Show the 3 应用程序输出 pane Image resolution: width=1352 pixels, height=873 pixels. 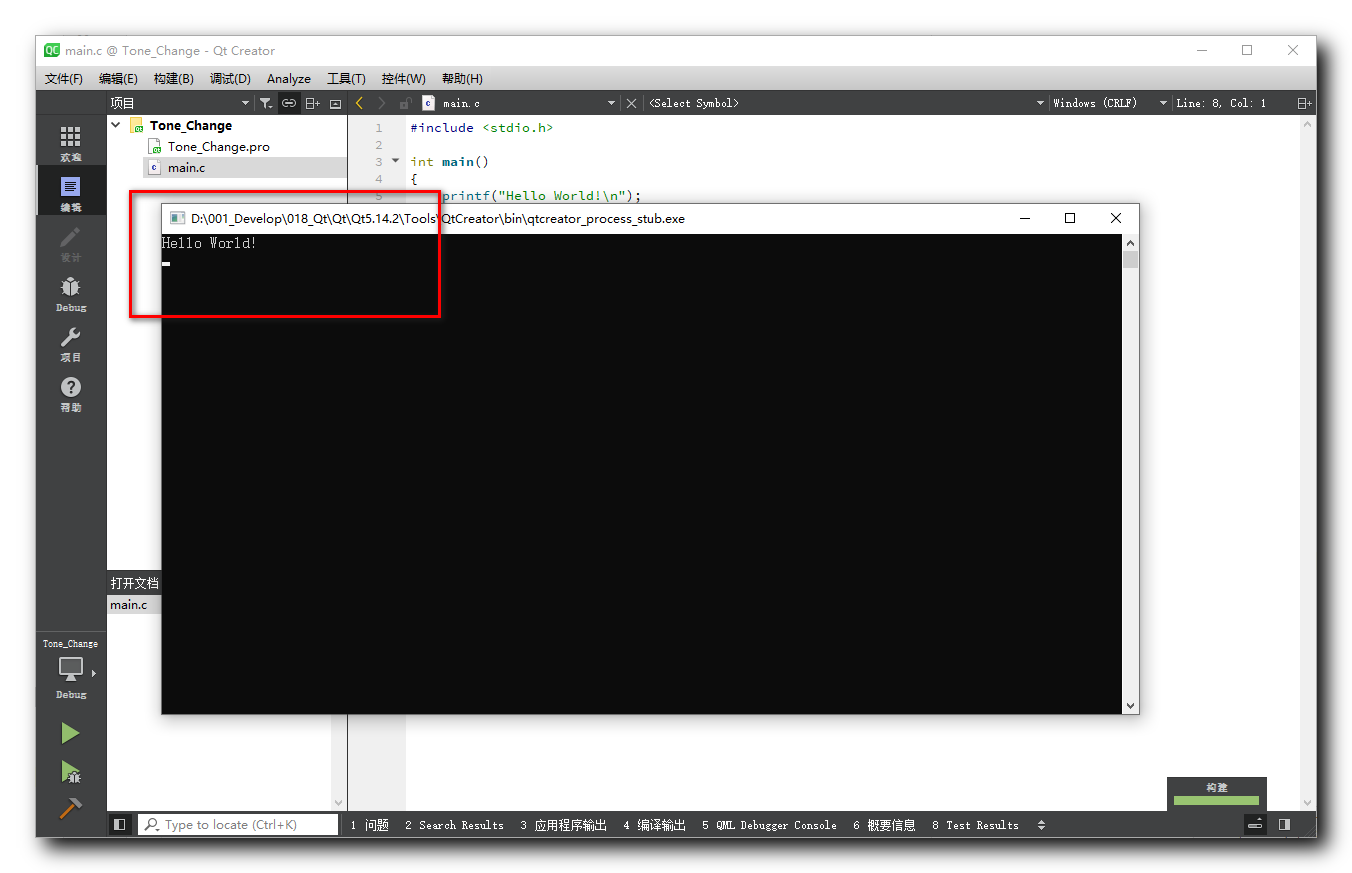[563, 825]
